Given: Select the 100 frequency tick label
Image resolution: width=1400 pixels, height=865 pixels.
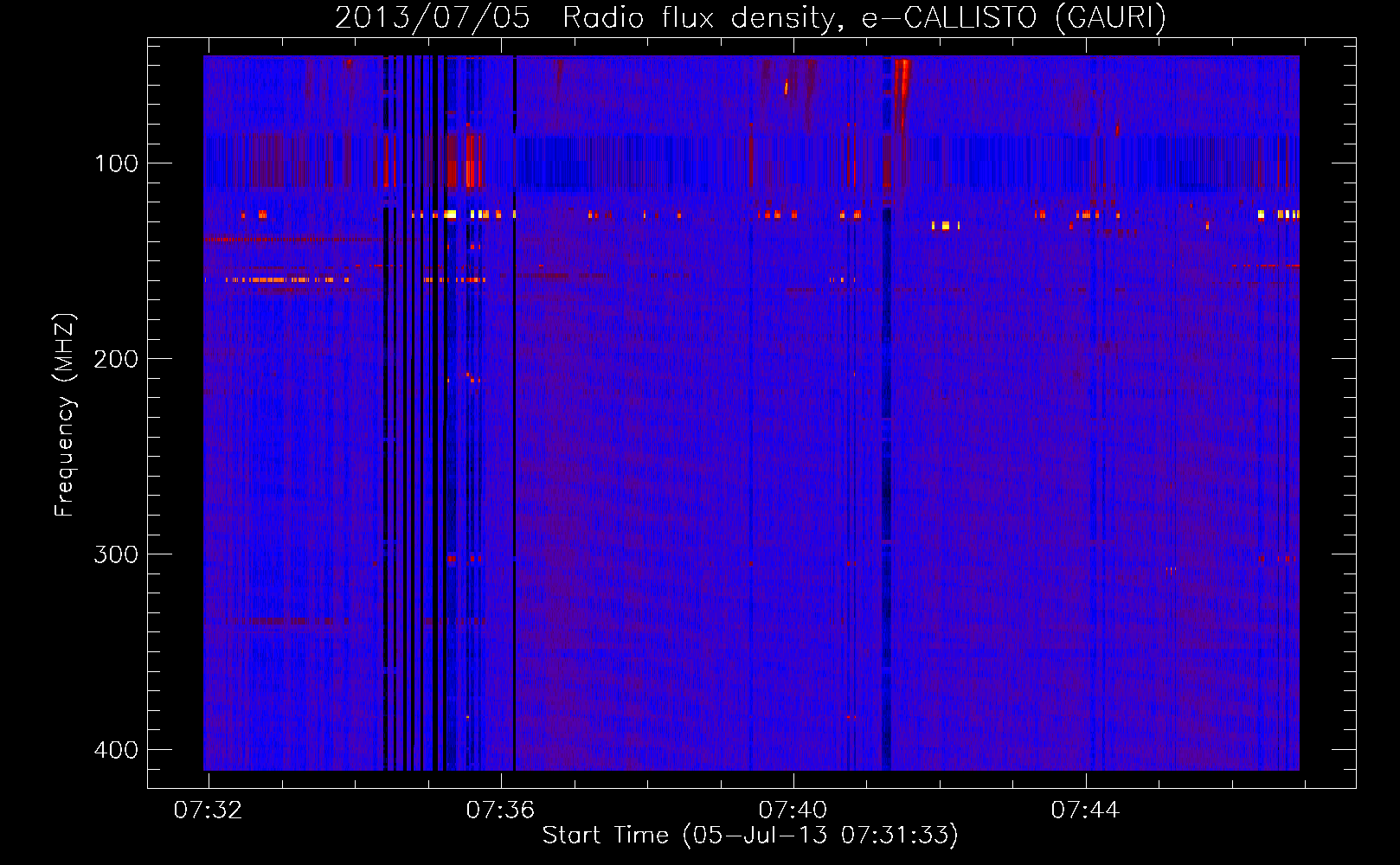Looking at the screenshot, I should (x=116, y=163).
